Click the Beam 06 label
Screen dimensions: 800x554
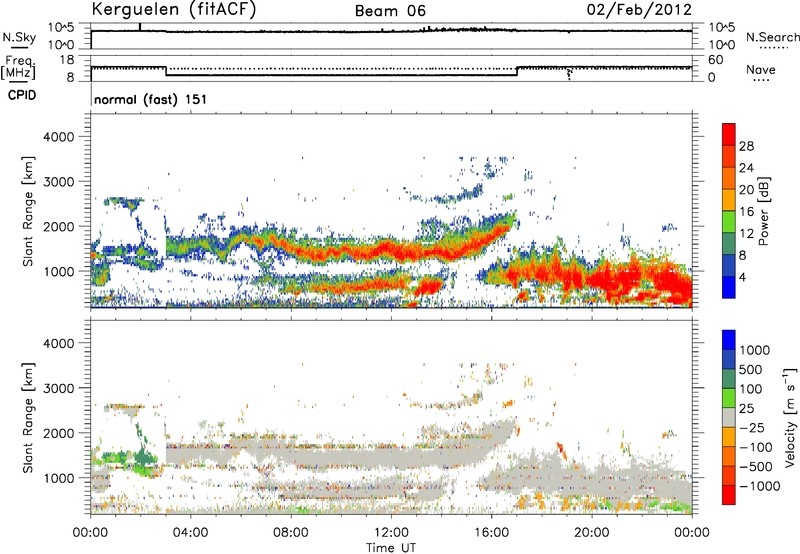pyautogui.click(x=390, y=11)
